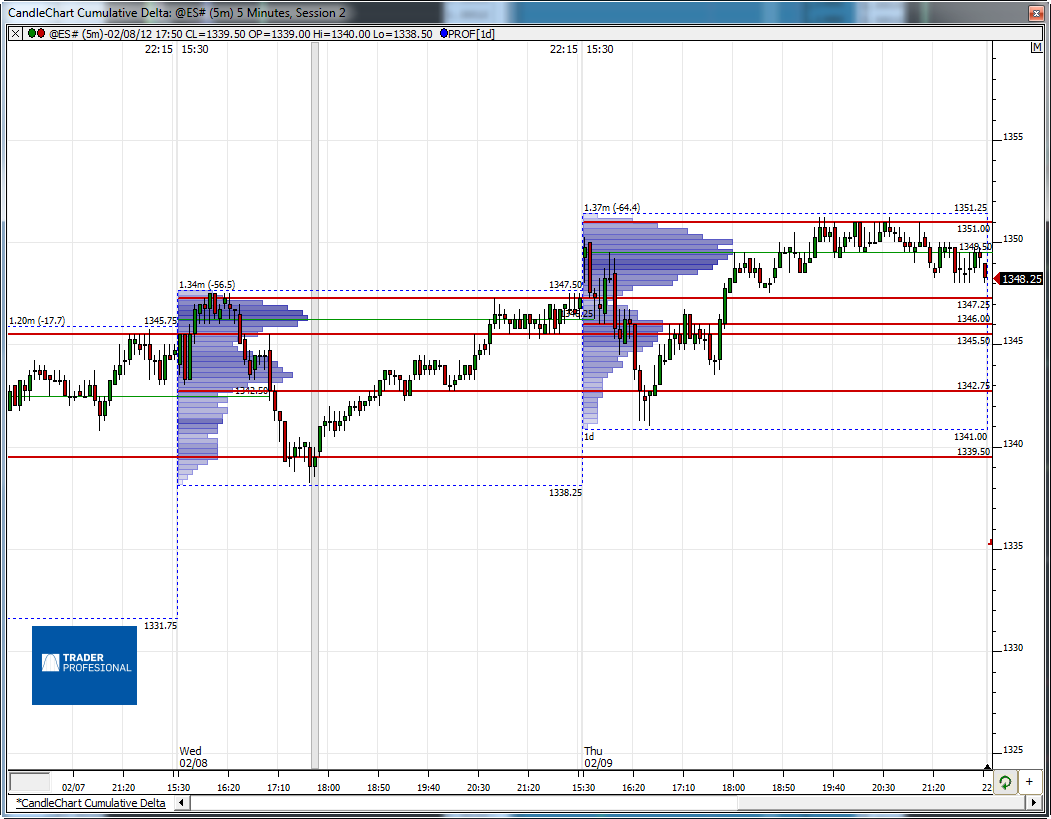Click the PROF[1d] indicator label
Image resolution: width=1051 pixels, height=819 pixels.
point(471,34)
